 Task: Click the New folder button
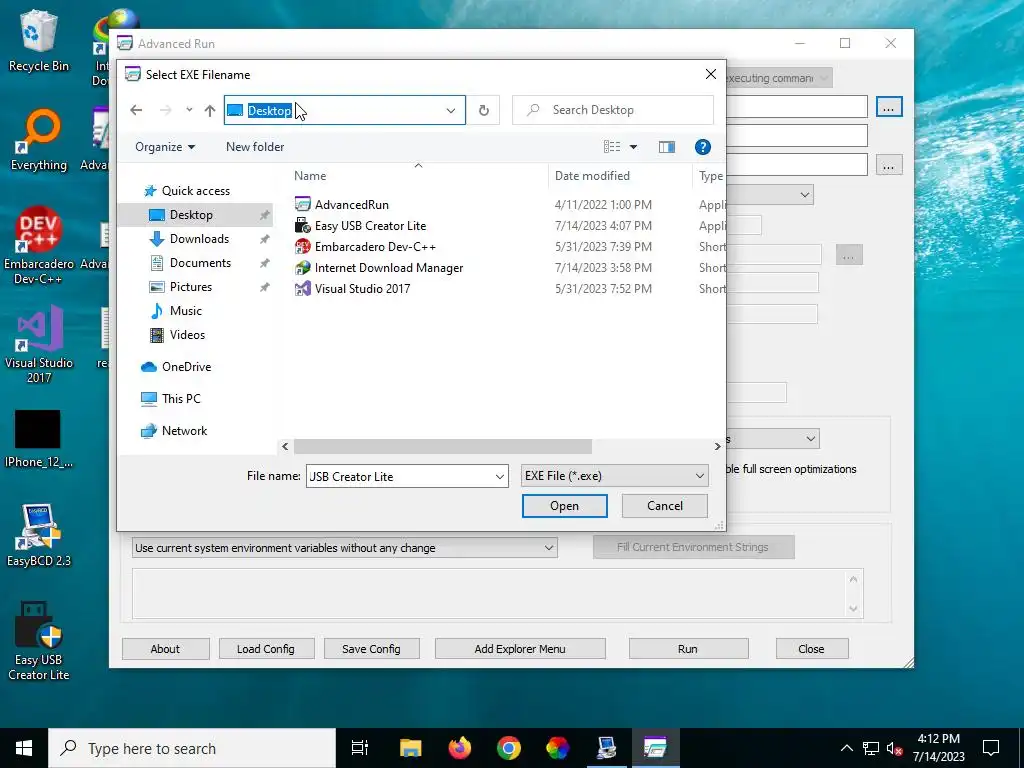tap(255, 147)
